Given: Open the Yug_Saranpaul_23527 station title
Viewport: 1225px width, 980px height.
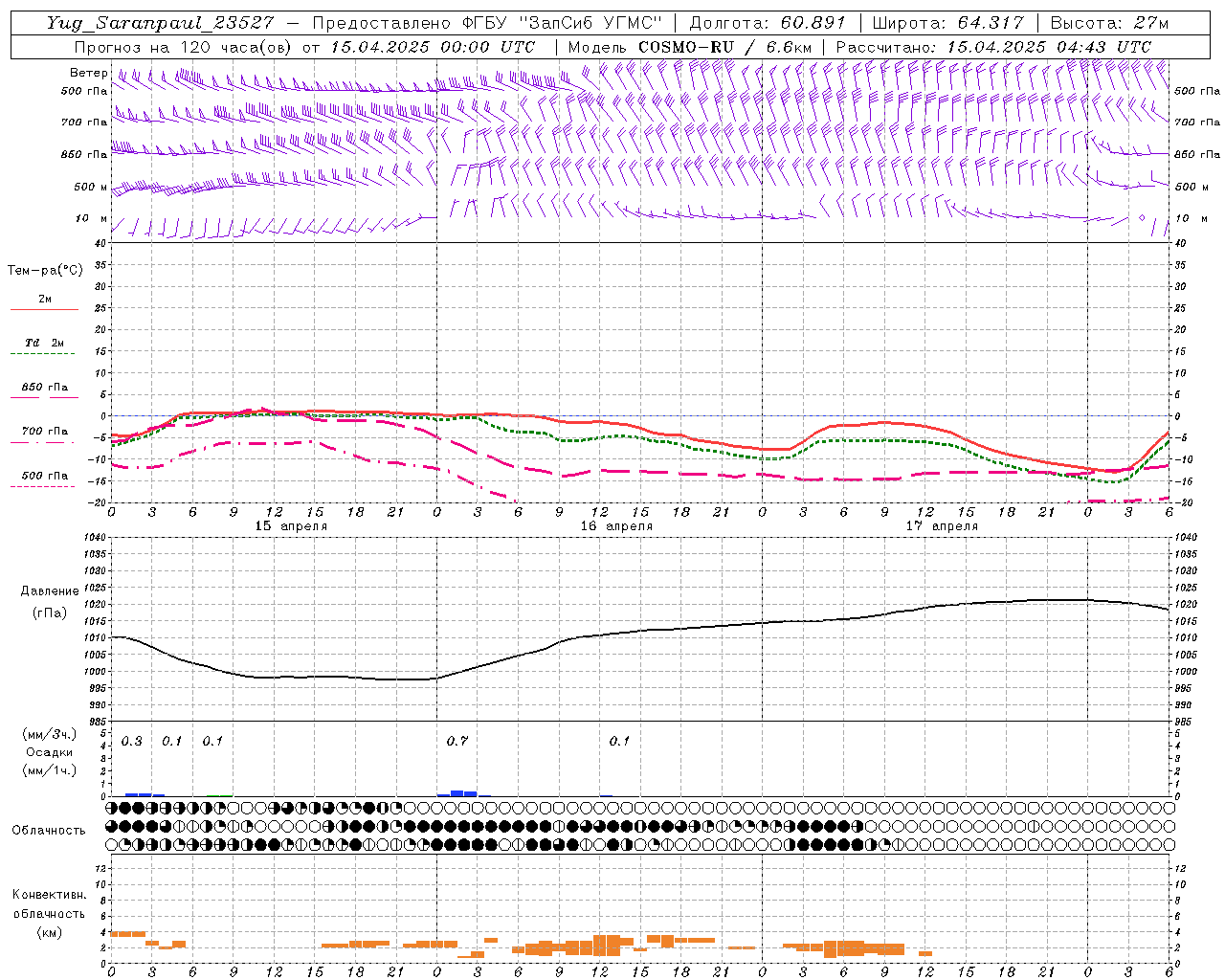Looking at the screenshot, I should [160, 23].
